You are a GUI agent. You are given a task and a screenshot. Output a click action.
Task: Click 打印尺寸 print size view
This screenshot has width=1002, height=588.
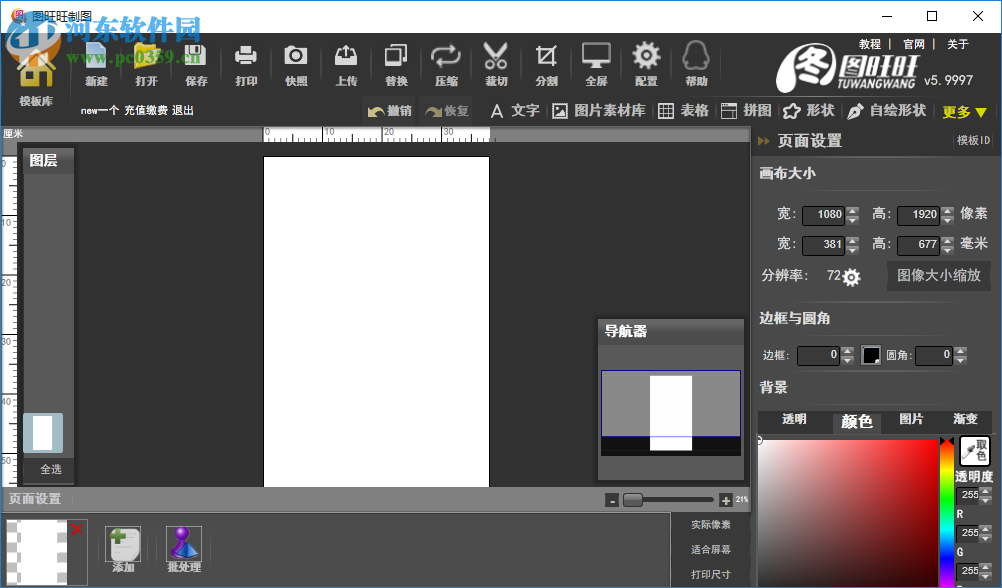pyautogui.click(x=711, y=575)
